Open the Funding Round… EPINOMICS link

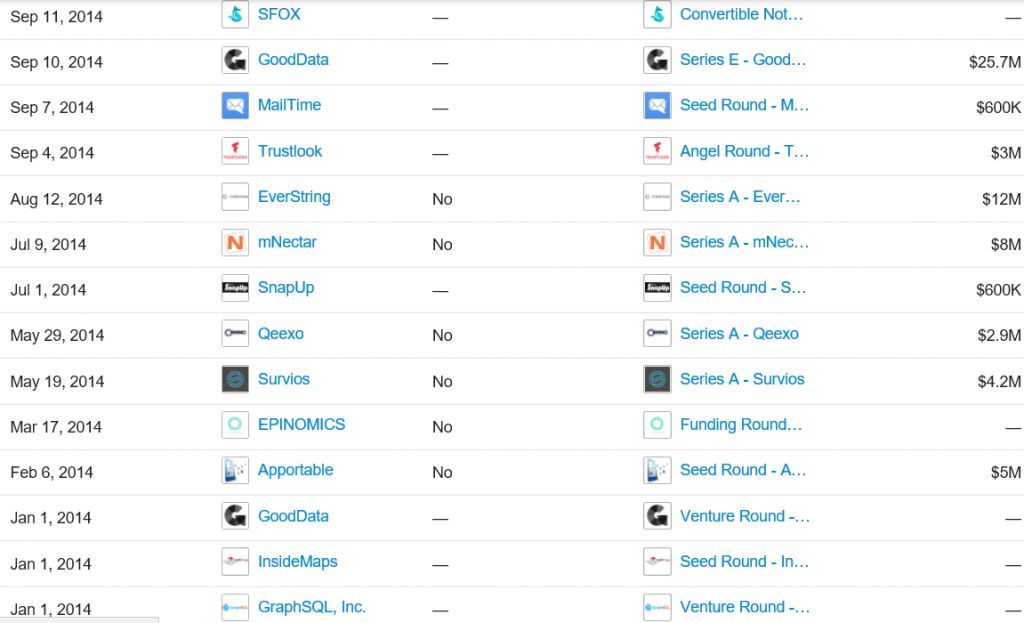741,424
